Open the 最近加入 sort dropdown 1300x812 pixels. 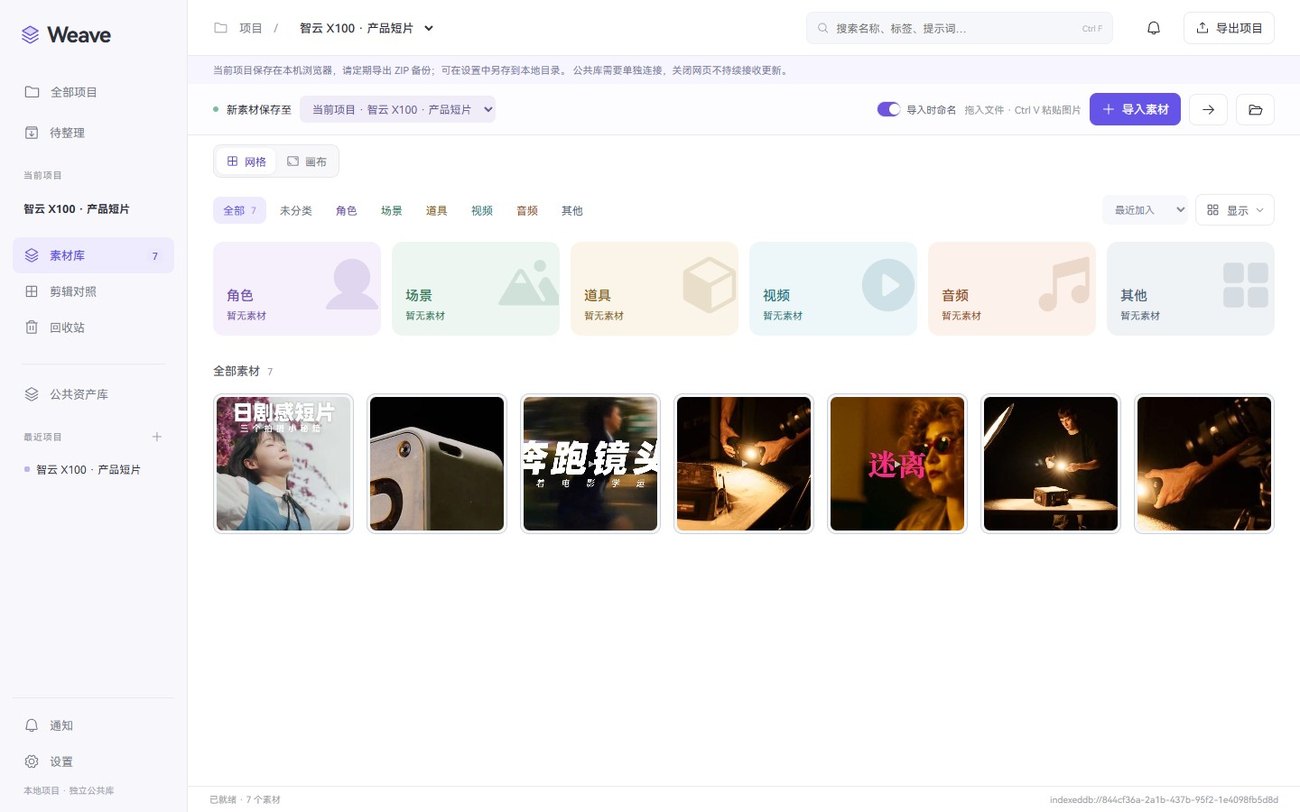(x=1145, y=210)
